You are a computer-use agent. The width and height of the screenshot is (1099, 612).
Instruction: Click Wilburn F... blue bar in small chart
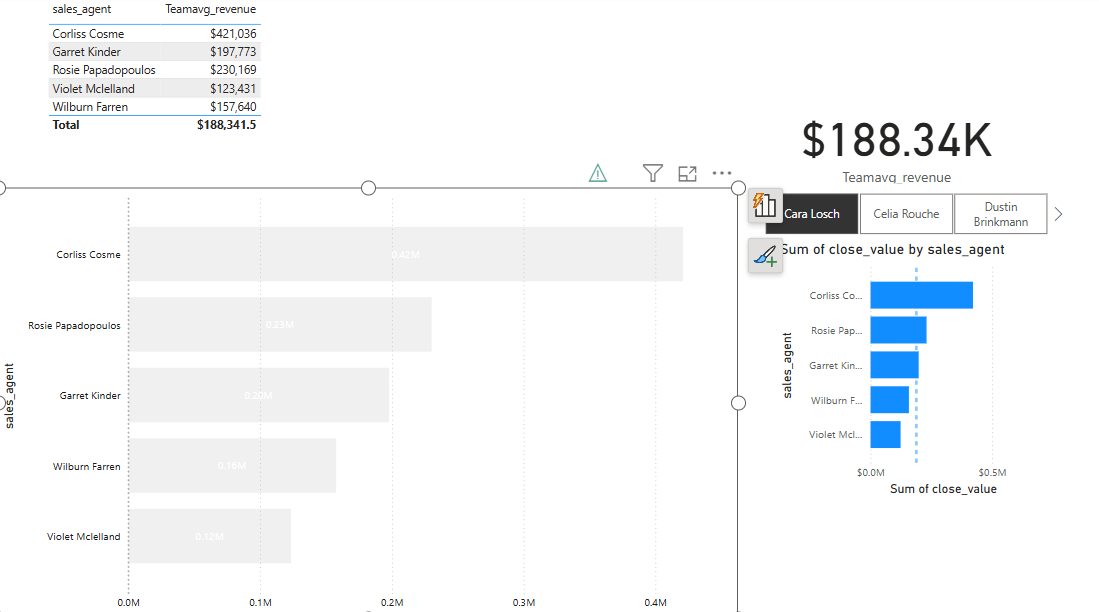click(x=889, y=400)
